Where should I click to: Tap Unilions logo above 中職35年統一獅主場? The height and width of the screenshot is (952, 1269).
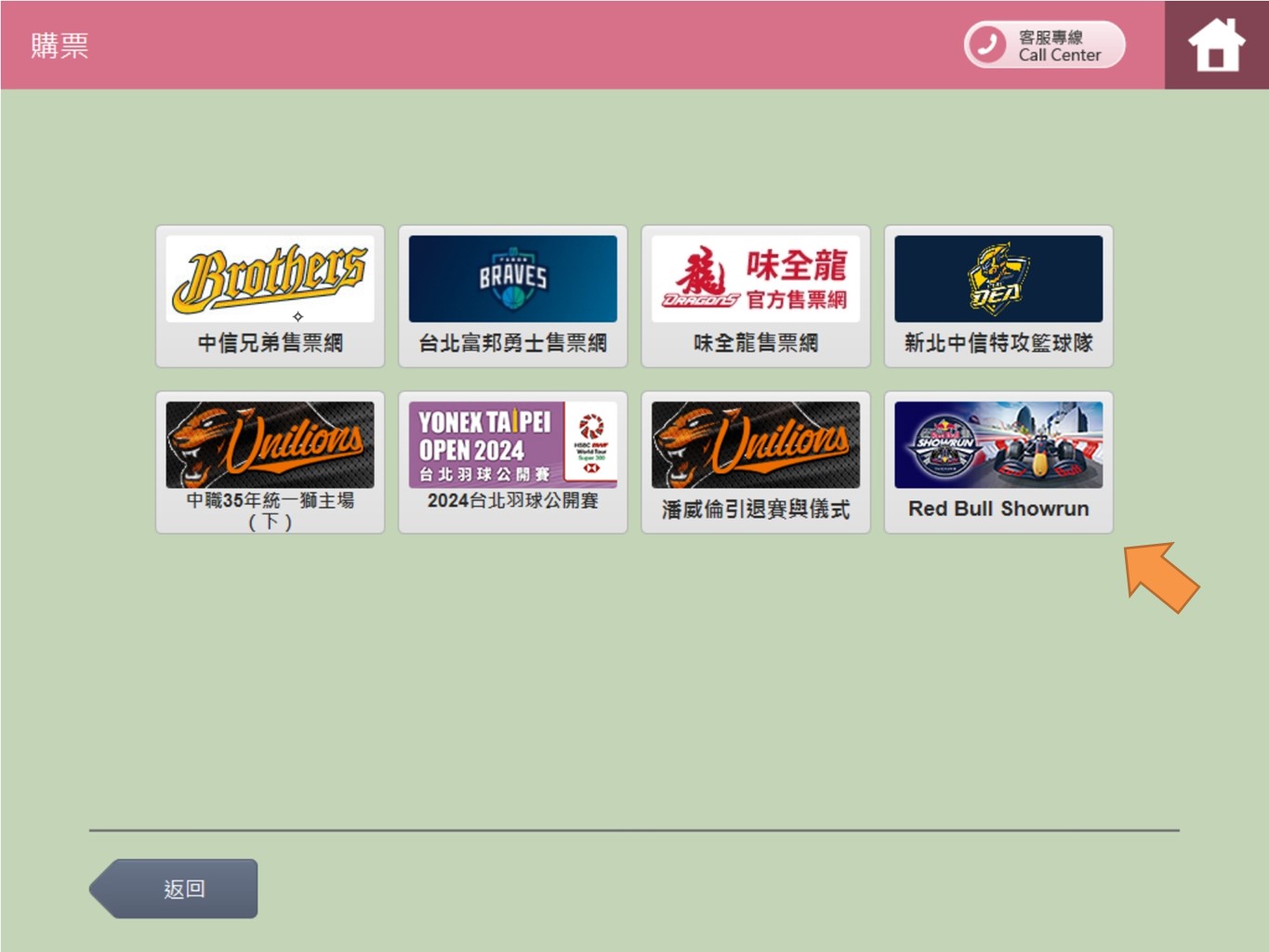(x=270, y=444)
